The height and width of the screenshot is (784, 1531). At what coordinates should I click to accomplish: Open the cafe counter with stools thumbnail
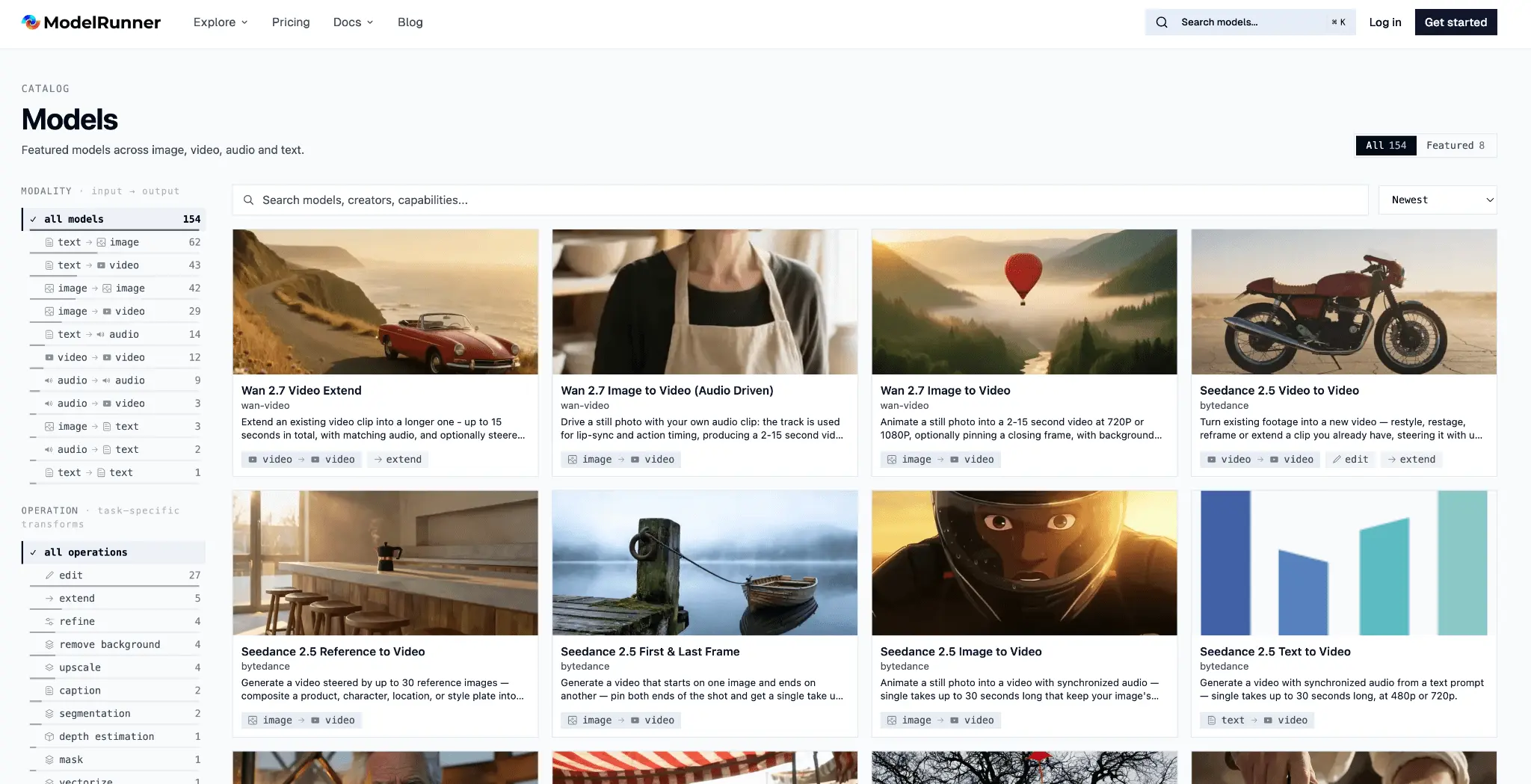point(386,563)
